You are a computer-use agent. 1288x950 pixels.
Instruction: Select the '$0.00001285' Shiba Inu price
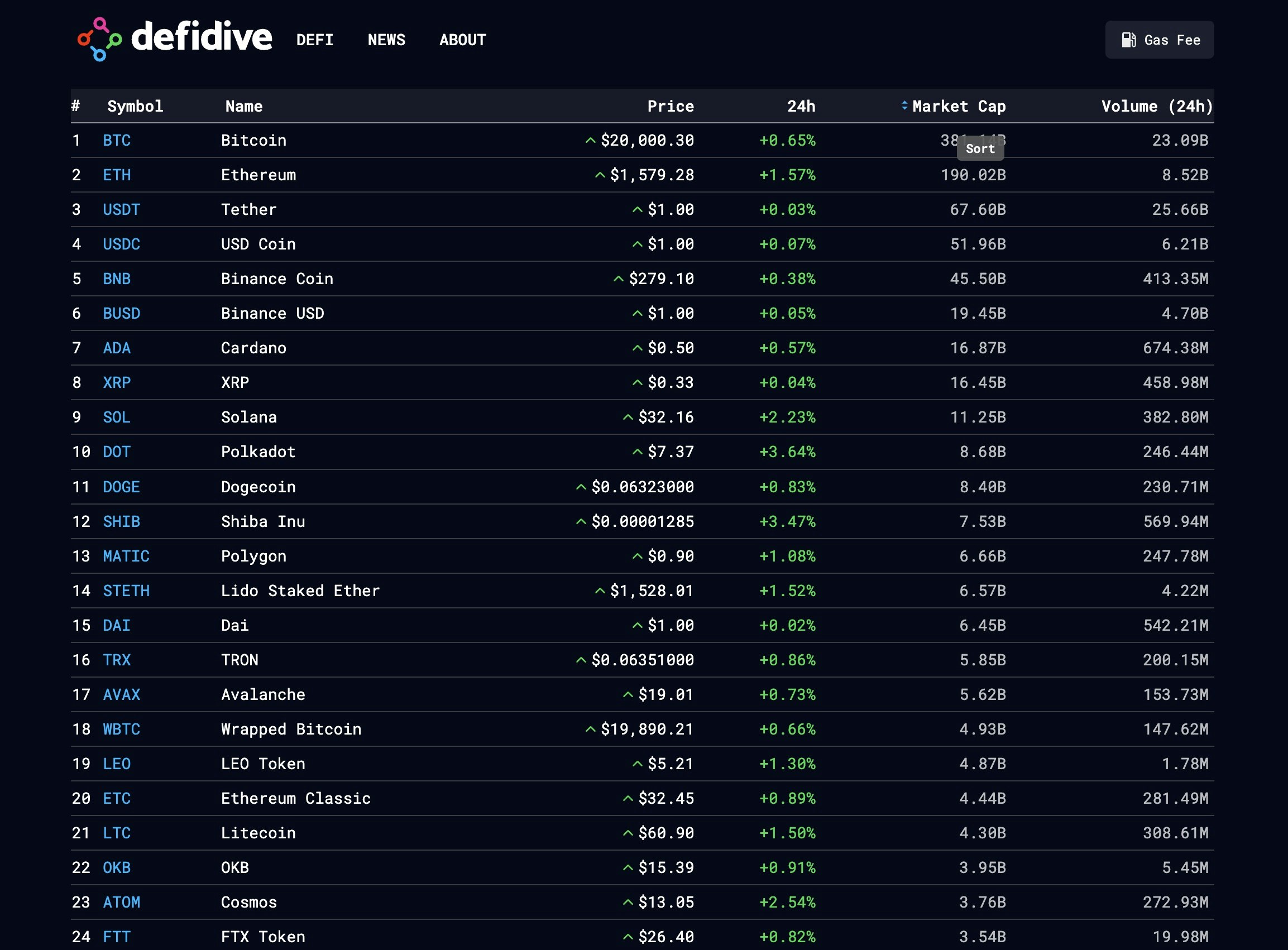(x=643, y=521)
